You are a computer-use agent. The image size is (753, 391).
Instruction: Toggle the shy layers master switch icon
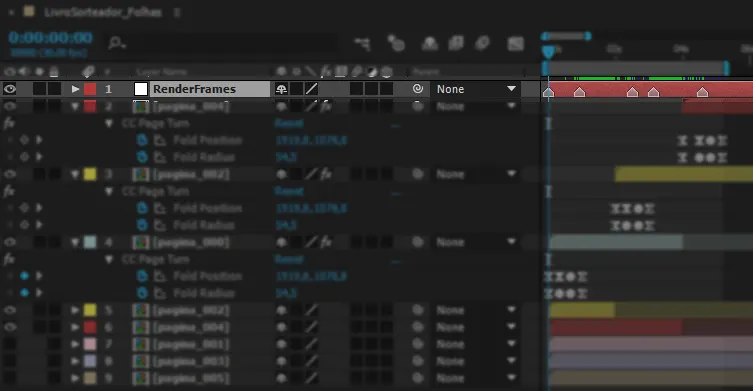pos(429,44)
